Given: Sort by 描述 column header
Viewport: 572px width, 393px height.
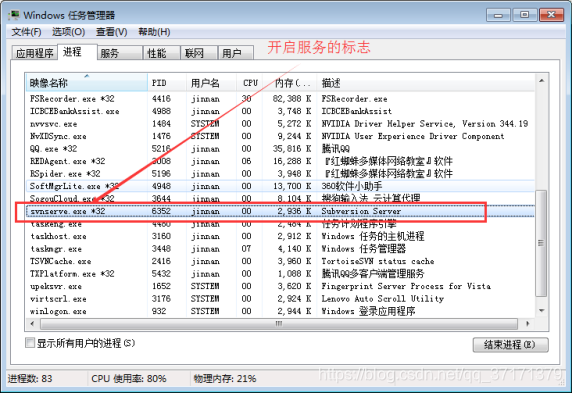Looking at the screenshot, I should [426, 83].
